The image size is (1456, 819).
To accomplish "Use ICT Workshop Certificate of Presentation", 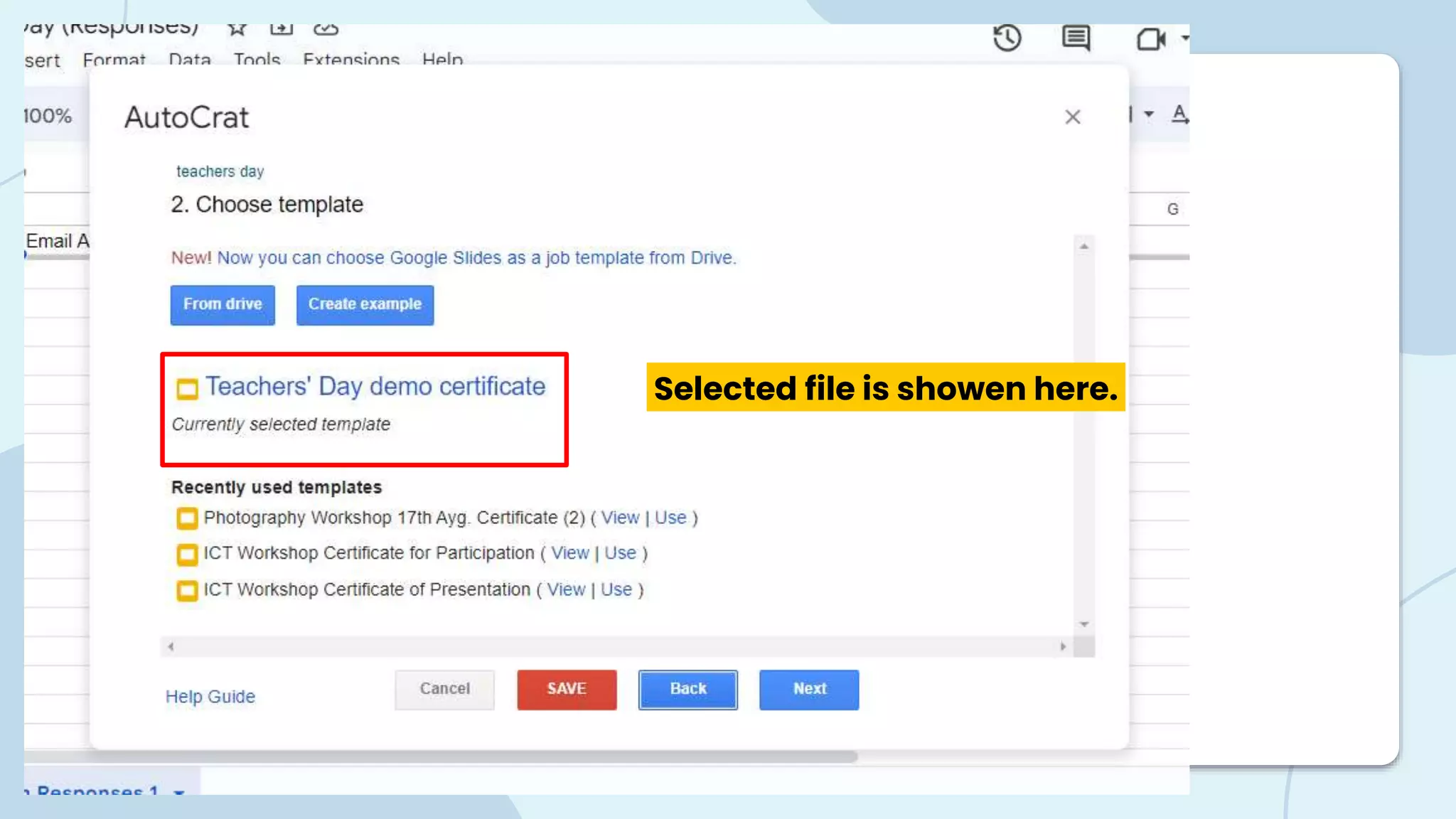I will [616, 589].
